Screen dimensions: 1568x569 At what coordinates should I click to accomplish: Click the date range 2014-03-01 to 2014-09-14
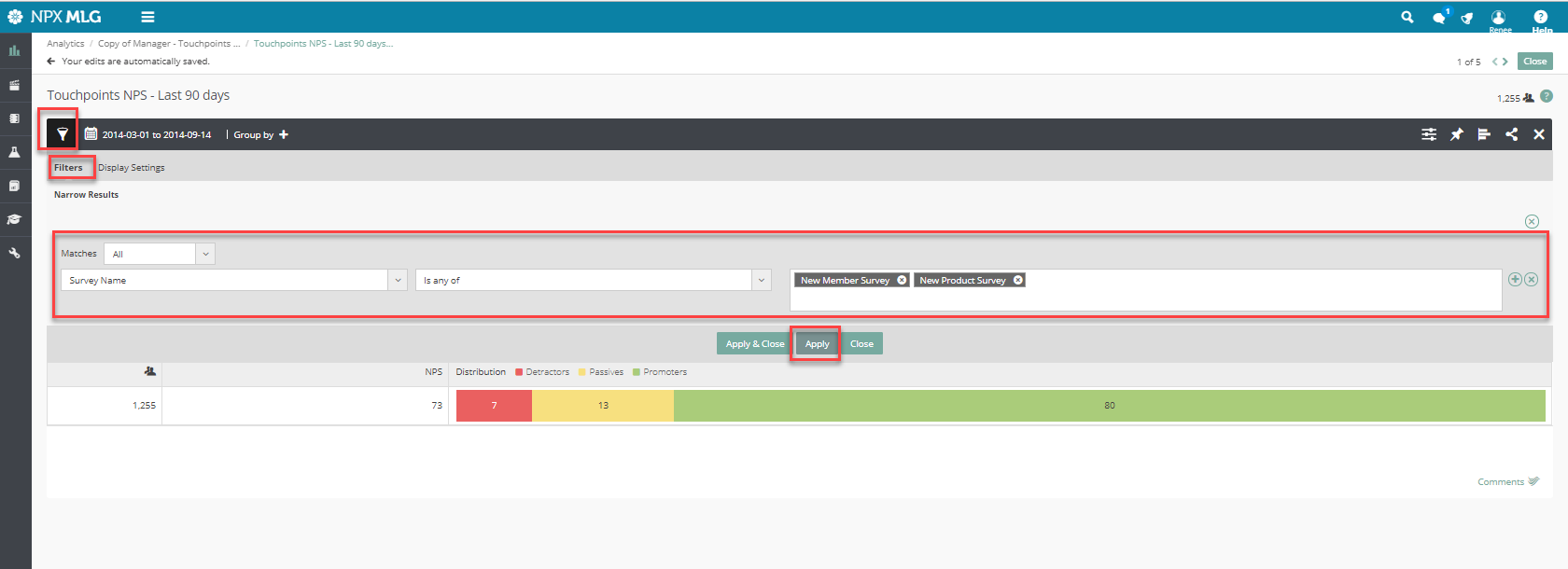[156, 134]
